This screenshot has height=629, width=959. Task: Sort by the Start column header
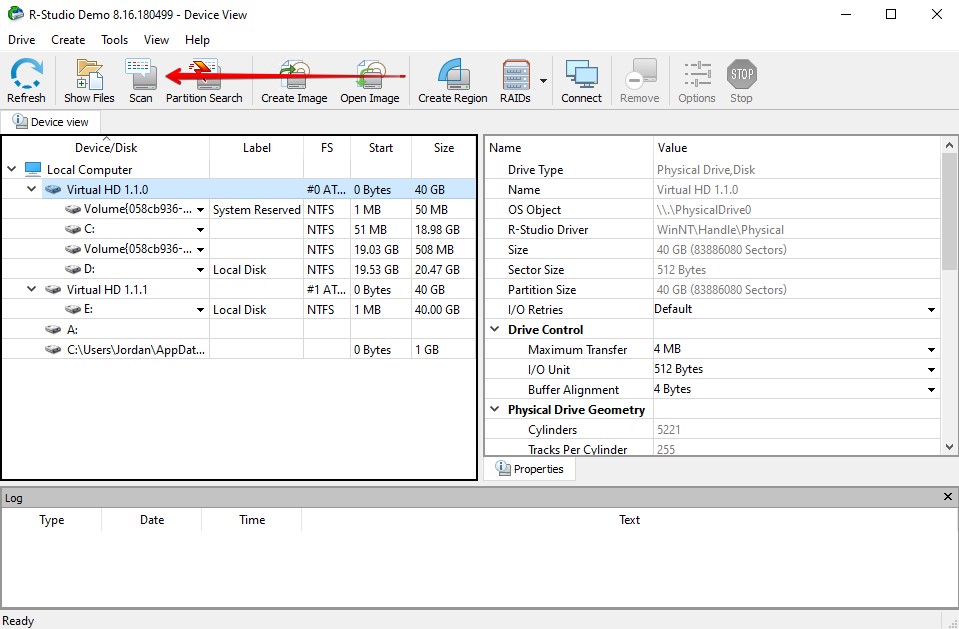tap(381, 147)
